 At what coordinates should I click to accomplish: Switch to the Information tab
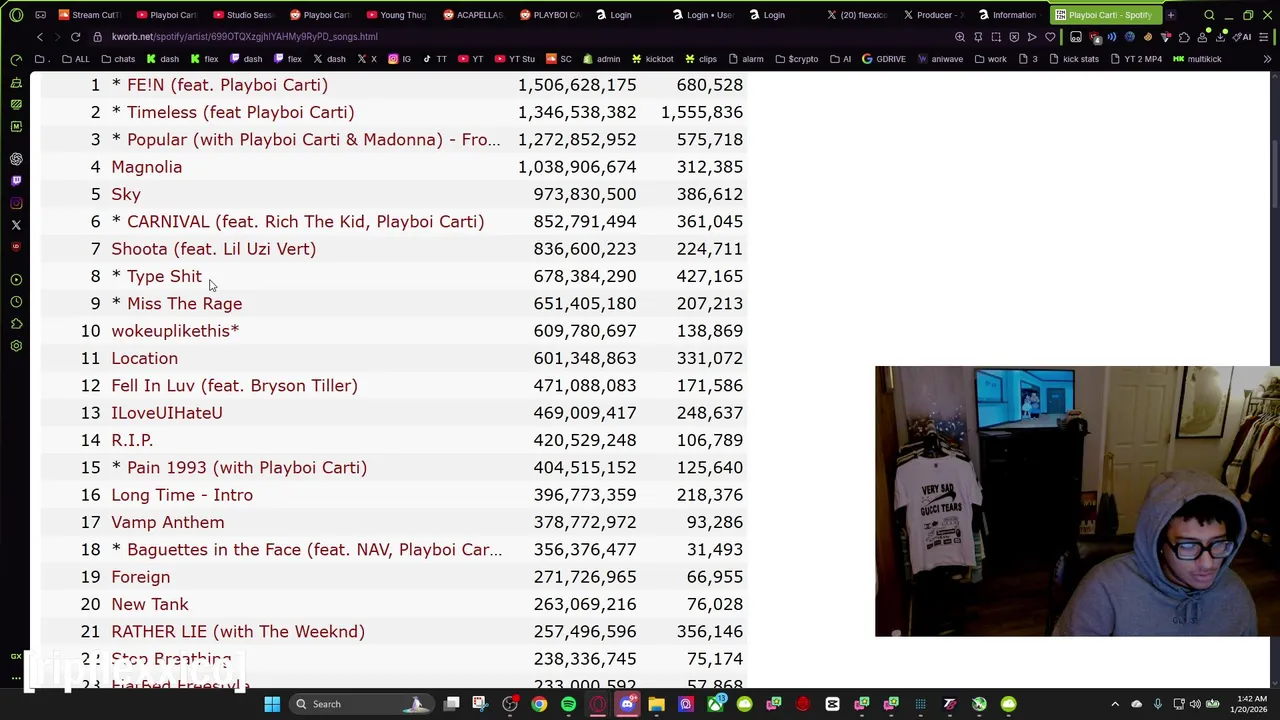(x=1010, y=15)
